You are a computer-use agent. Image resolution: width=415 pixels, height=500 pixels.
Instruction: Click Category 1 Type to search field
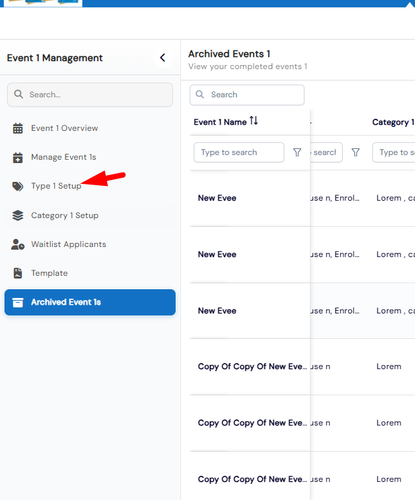tap(394, 152)
